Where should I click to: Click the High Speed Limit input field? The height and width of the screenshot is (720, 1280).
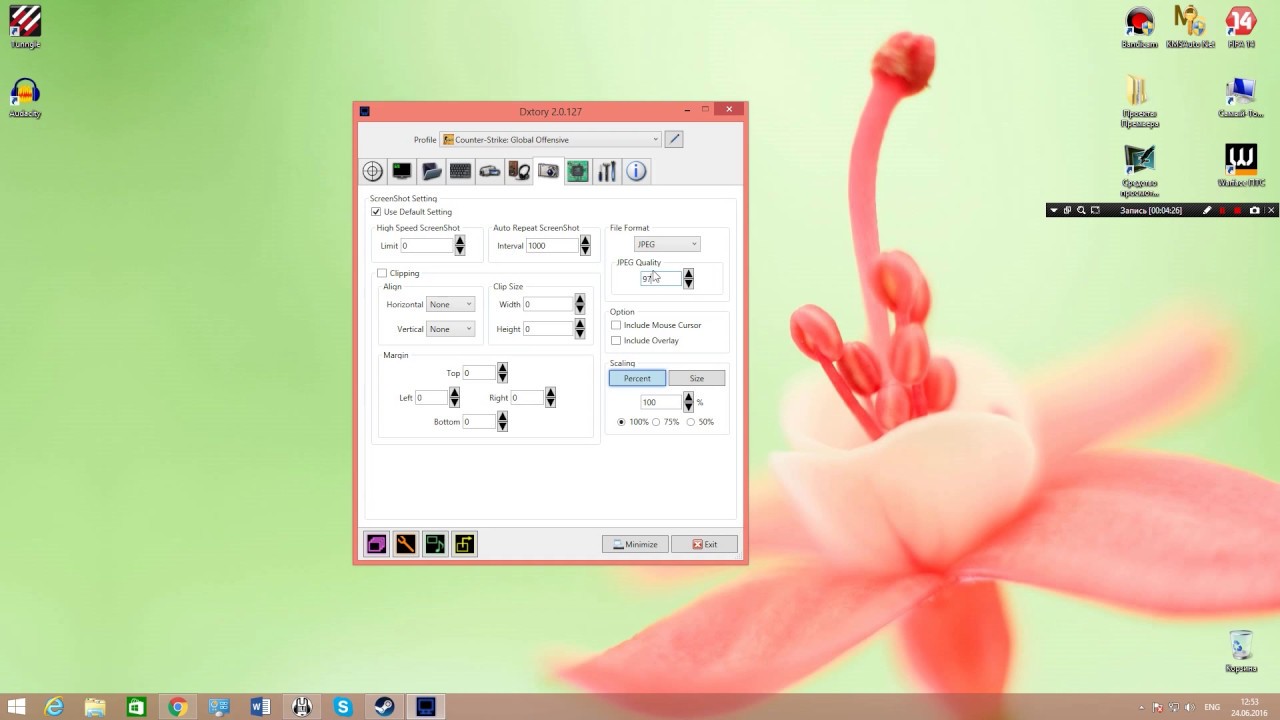[x=426, y=246]
